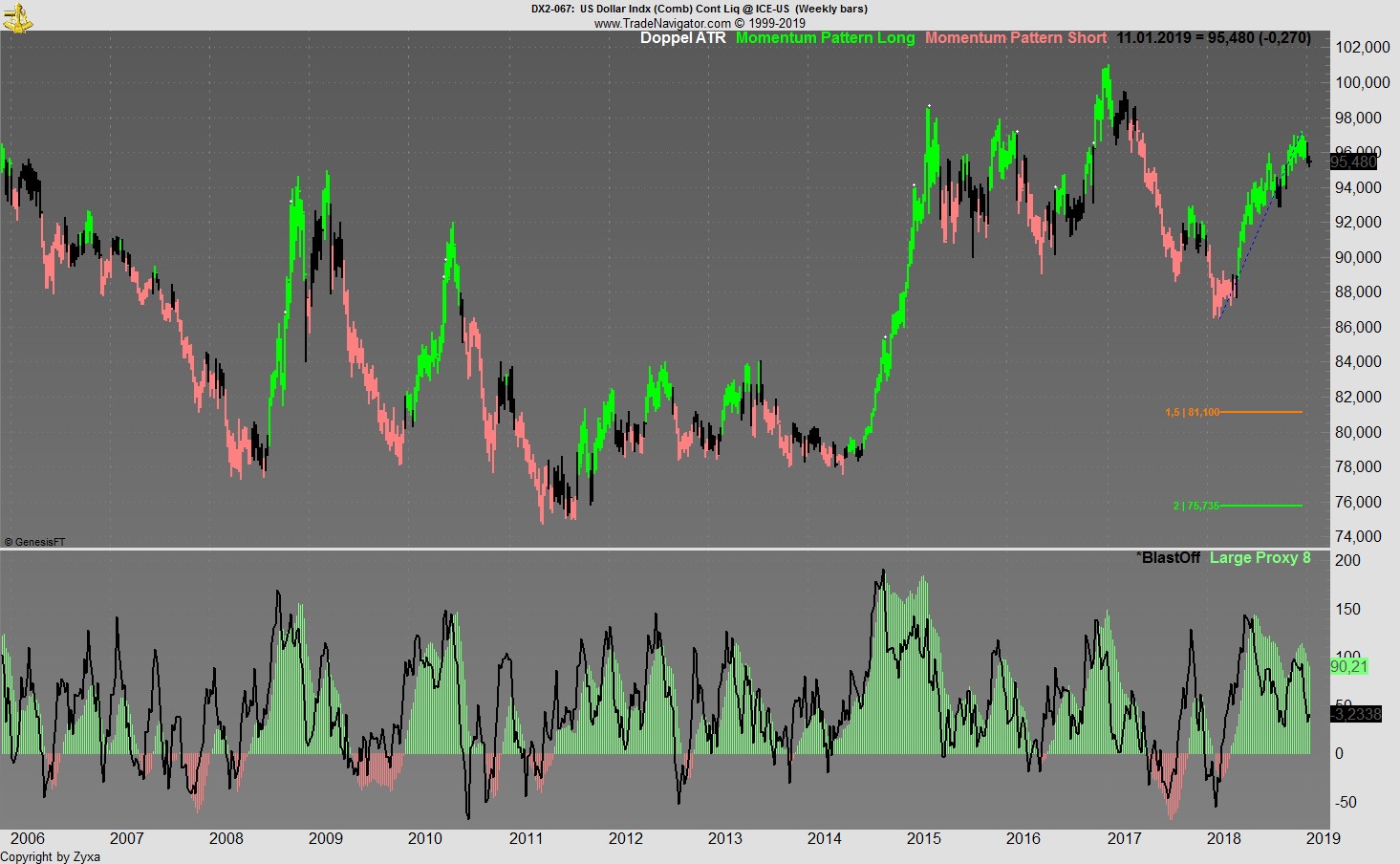Click the 2017 label on the time axis
This screenshot has height=864, width=1400.
tap(1124, 838)
